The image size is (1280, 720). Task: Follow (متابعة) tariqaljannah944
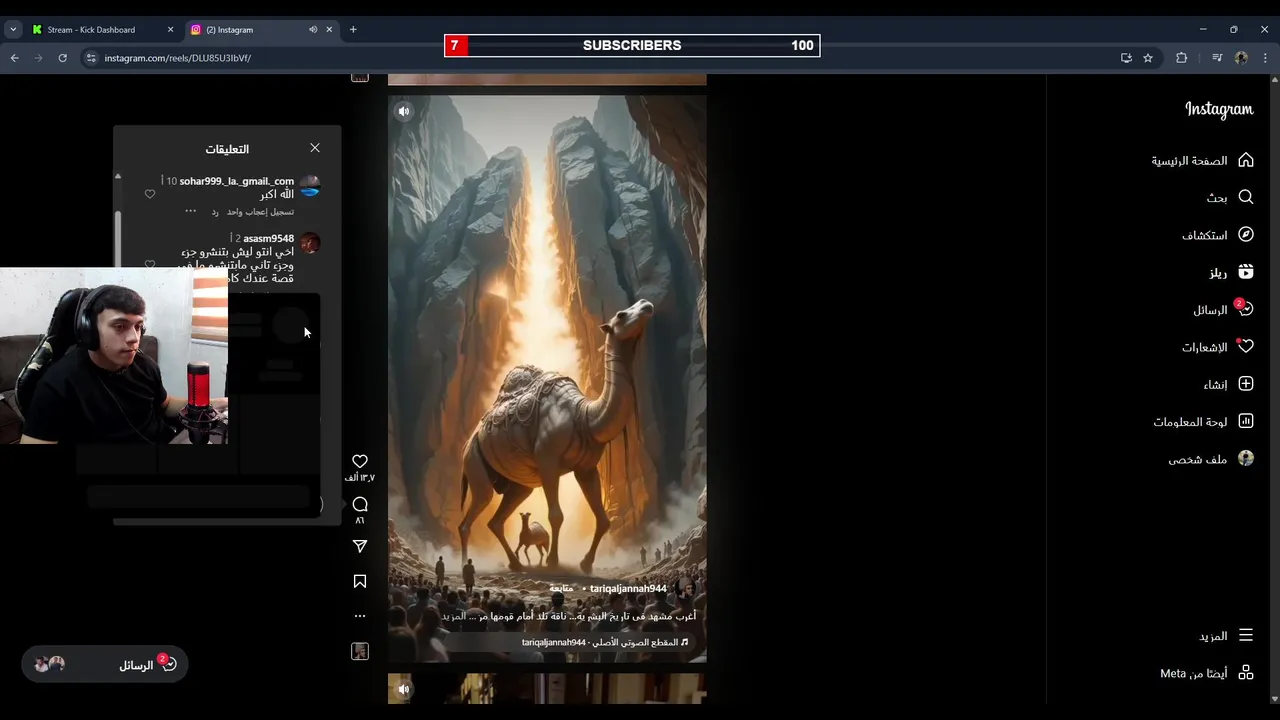[x=562, y=588]
